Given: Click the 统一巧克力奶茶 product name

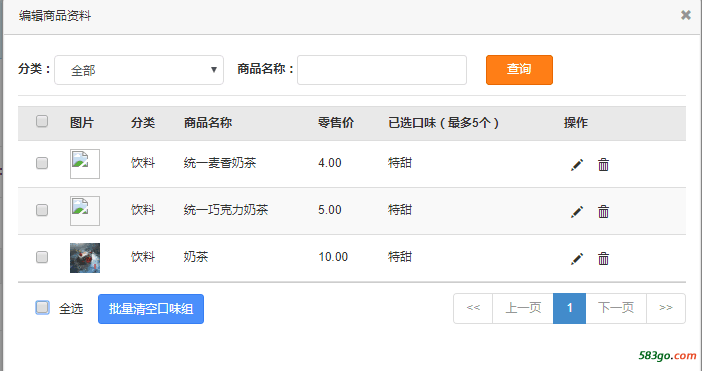Looking at the screenshot, I should 226,210.
